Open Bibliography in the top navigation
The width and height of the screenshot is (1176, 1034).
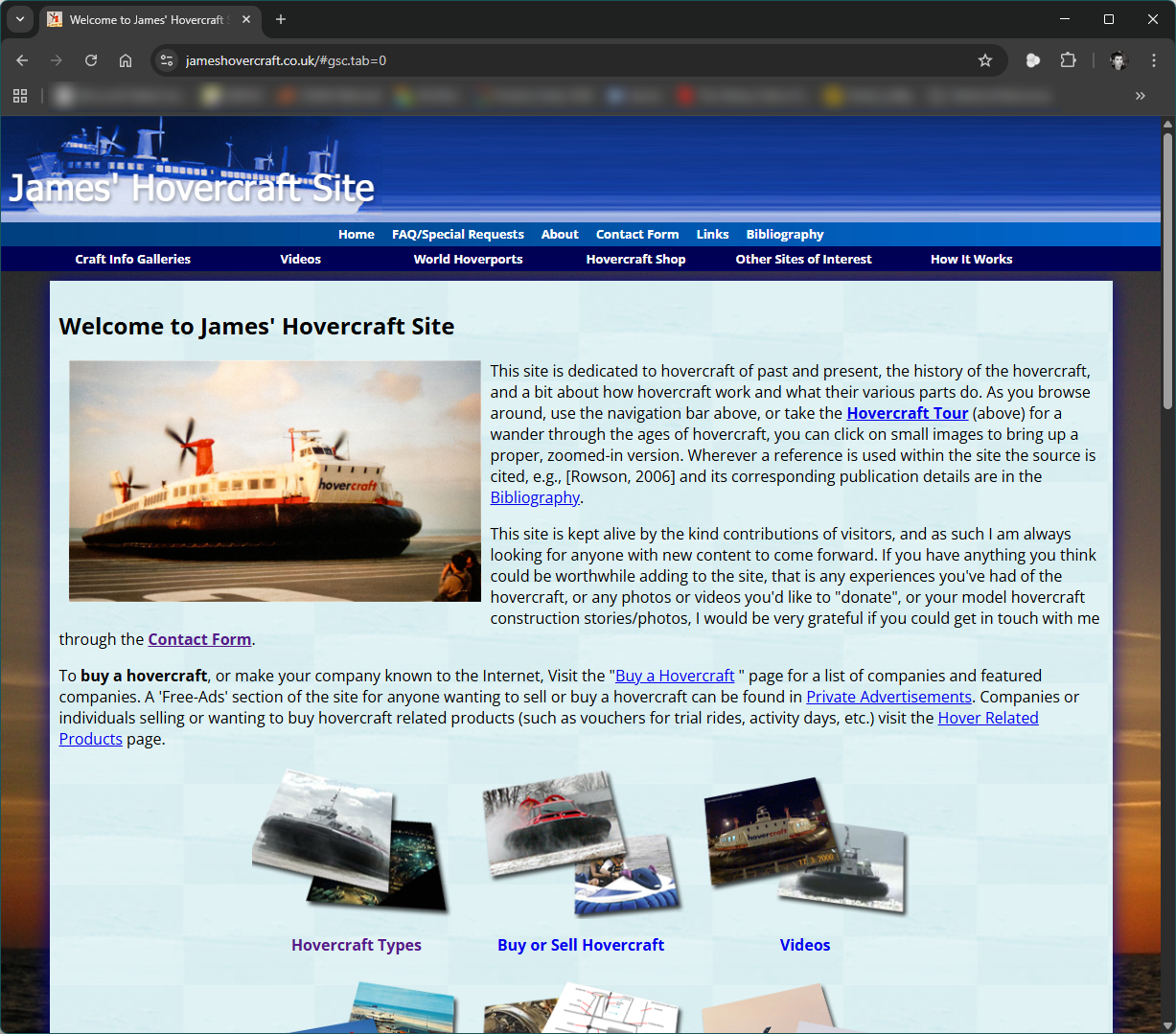point(785,234)
